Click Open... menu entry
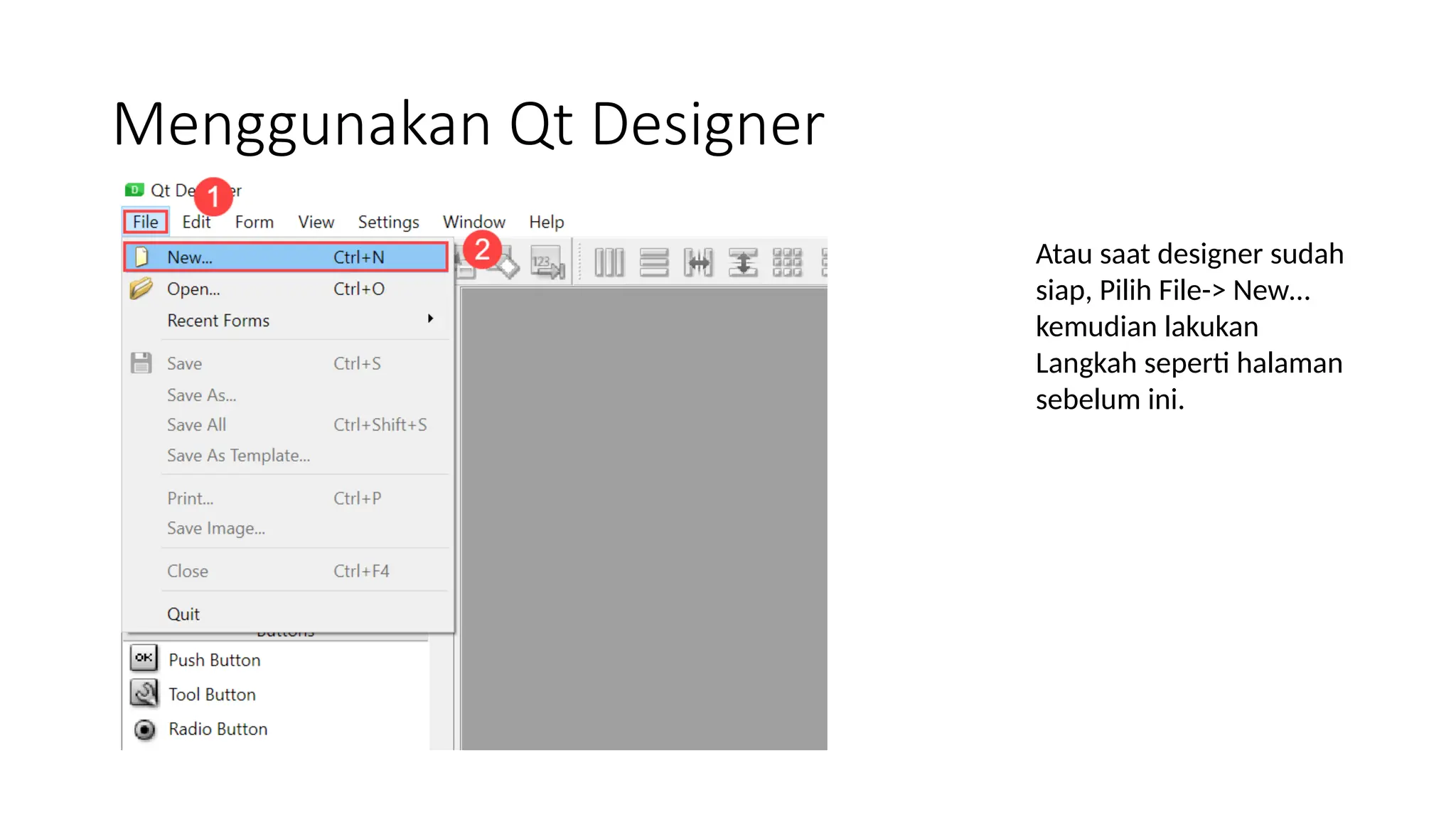Image resolution: width=1456 pixels, height=819 pixels. pyautogui.click(x=193, y=289)
